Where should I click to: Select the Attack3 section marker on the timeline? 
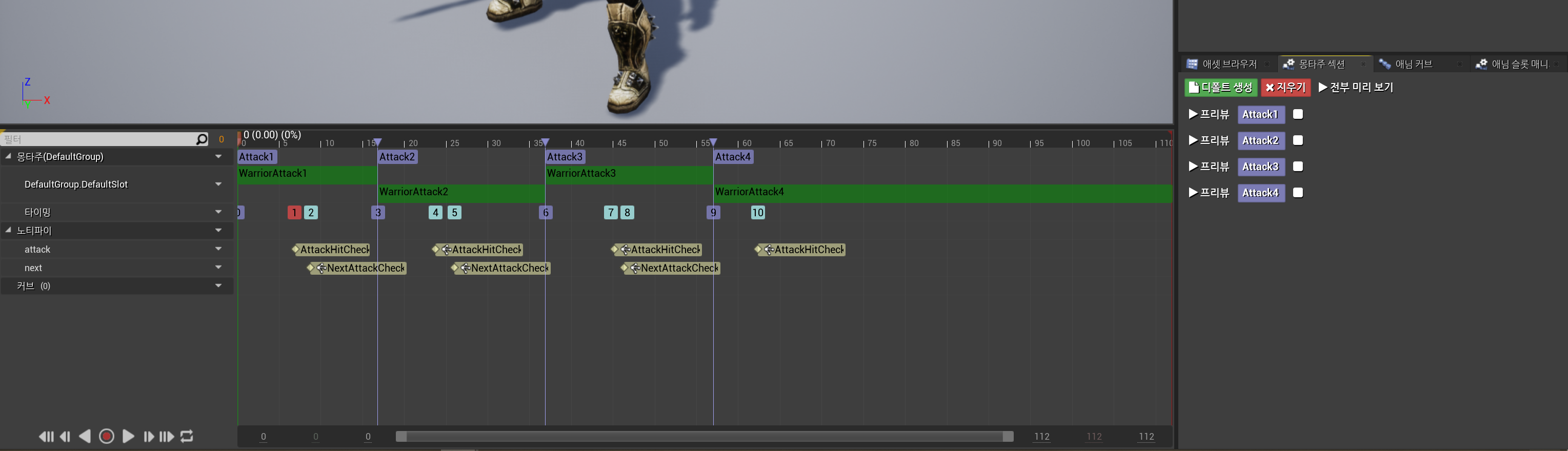565,157
